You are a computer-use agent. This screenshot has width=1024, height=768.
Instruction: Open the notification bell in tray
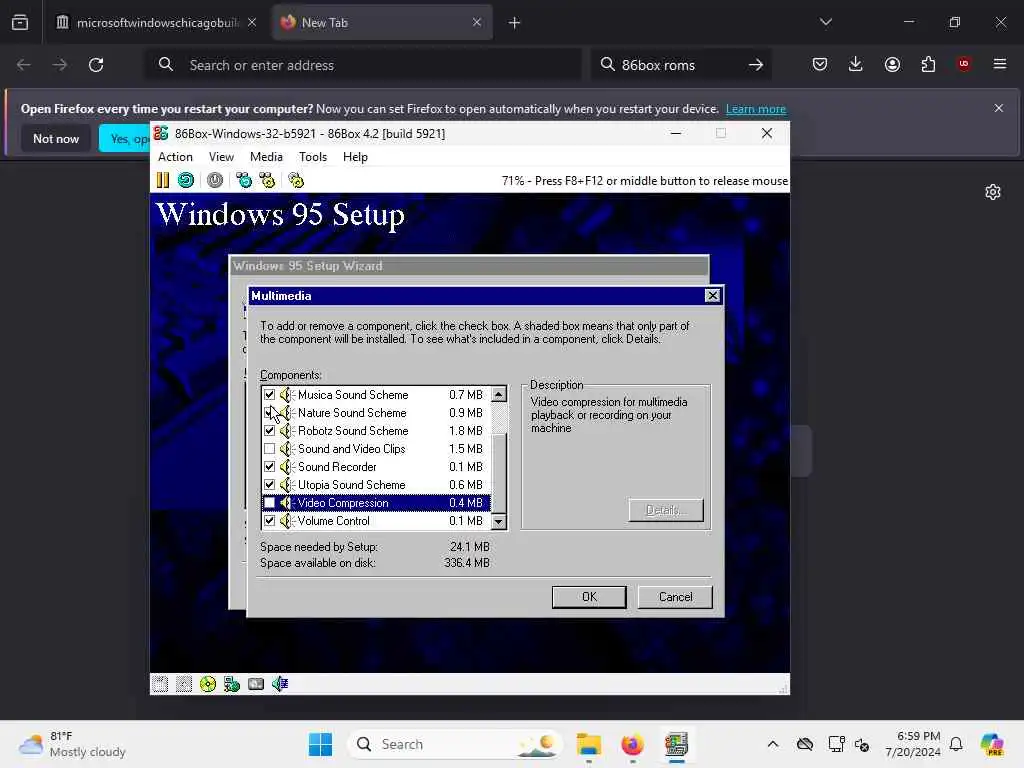[x=956, y=744]
